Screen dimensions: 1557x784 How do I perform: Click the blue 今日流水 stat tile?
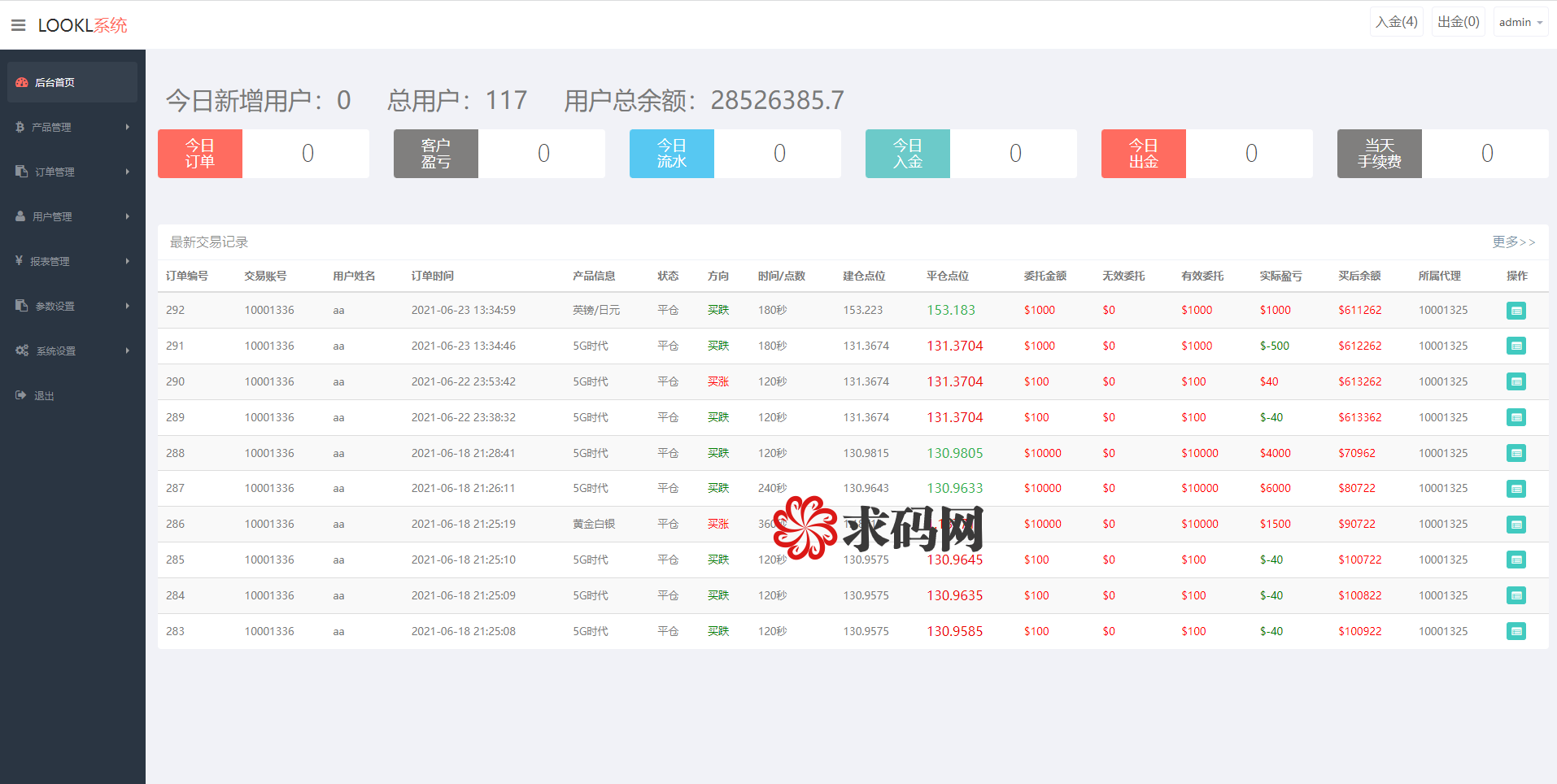coord(672,154)
